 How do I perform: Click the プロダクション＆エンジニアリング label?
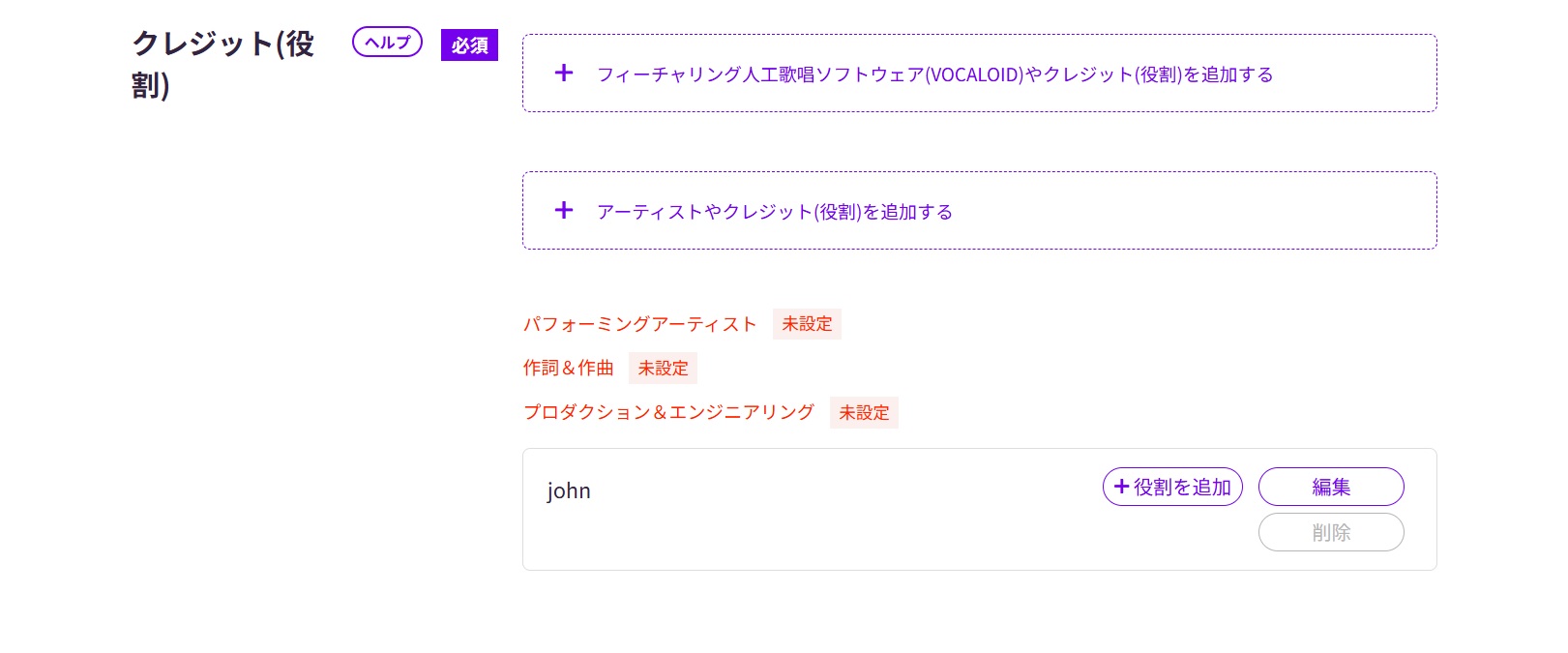668,412
